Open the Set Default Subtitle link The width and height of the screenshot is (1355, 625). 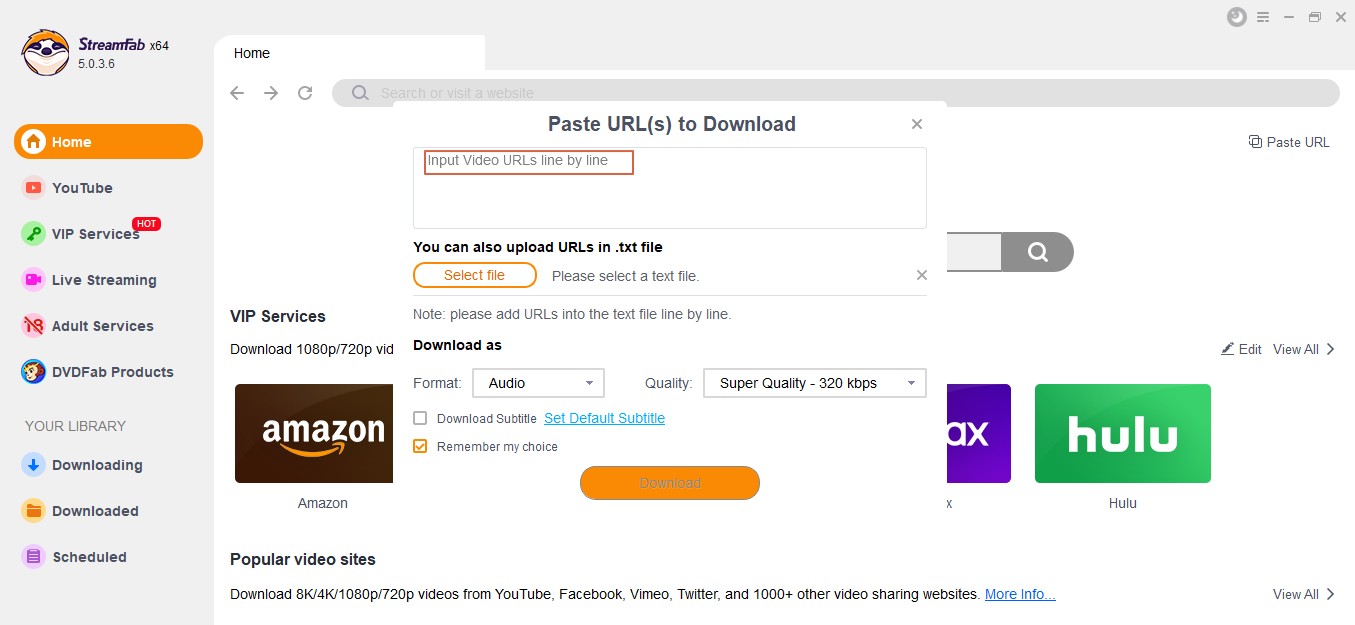[x=604, y=418]
